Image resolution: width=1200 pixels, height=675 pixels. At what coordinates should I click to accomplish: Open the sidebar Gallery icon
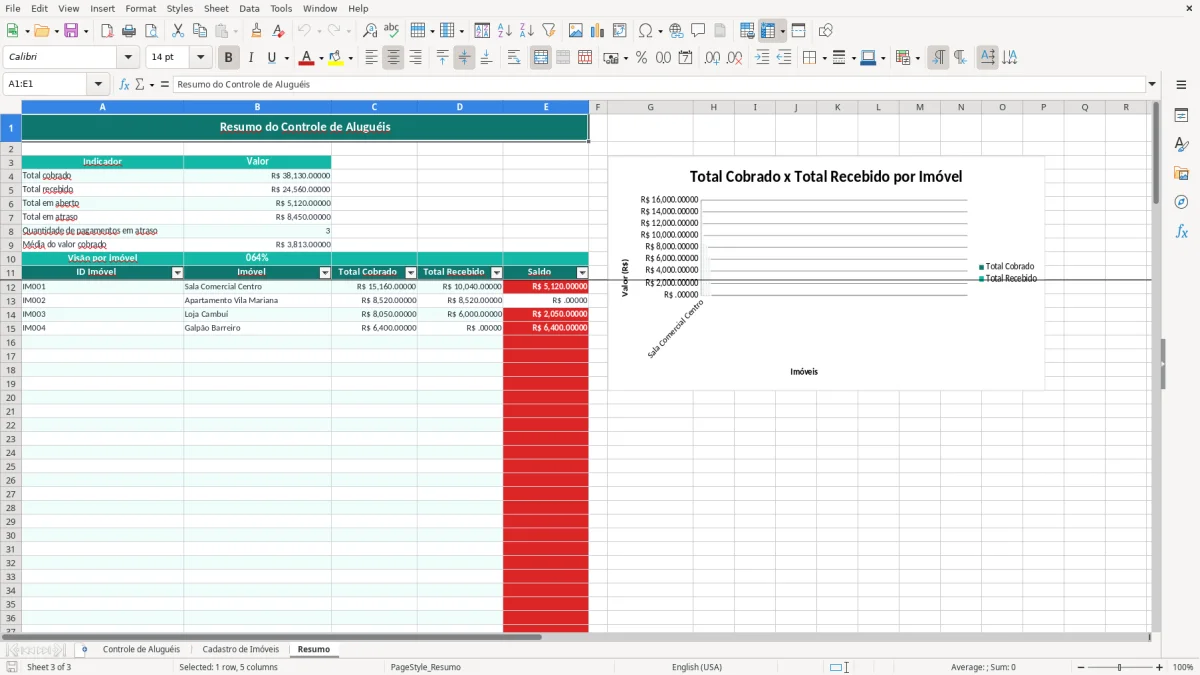[1181, 174]
